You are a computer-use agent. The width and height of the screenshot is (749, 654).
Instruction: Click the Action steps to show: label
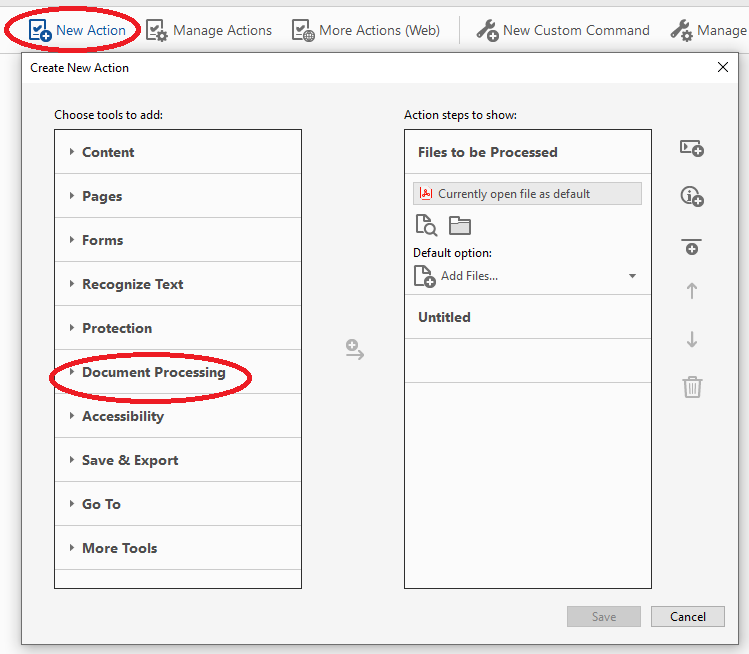pyautogui.click(x=460, y=115)
